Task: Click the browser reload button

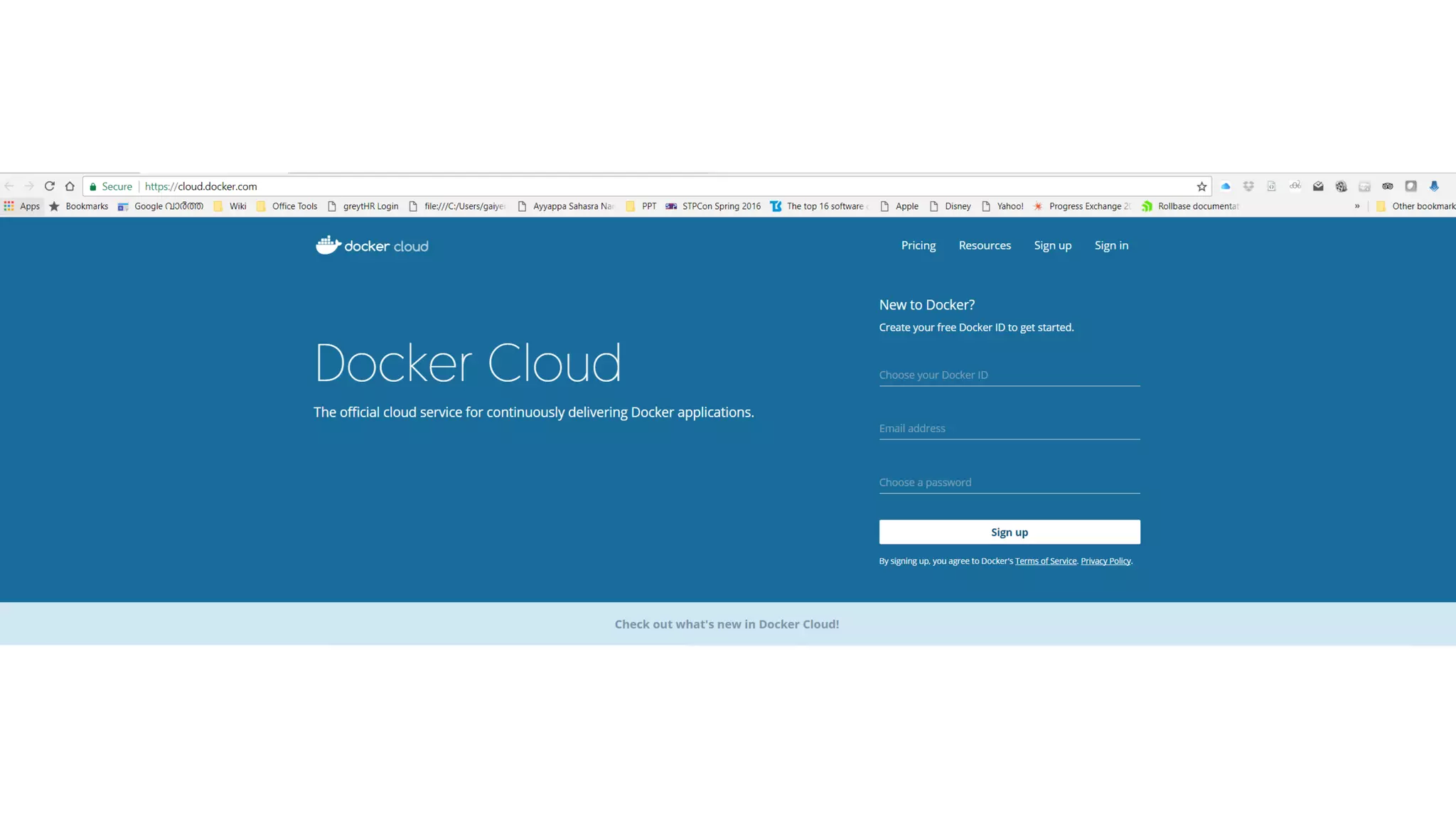Action: [x=49, y=186]
